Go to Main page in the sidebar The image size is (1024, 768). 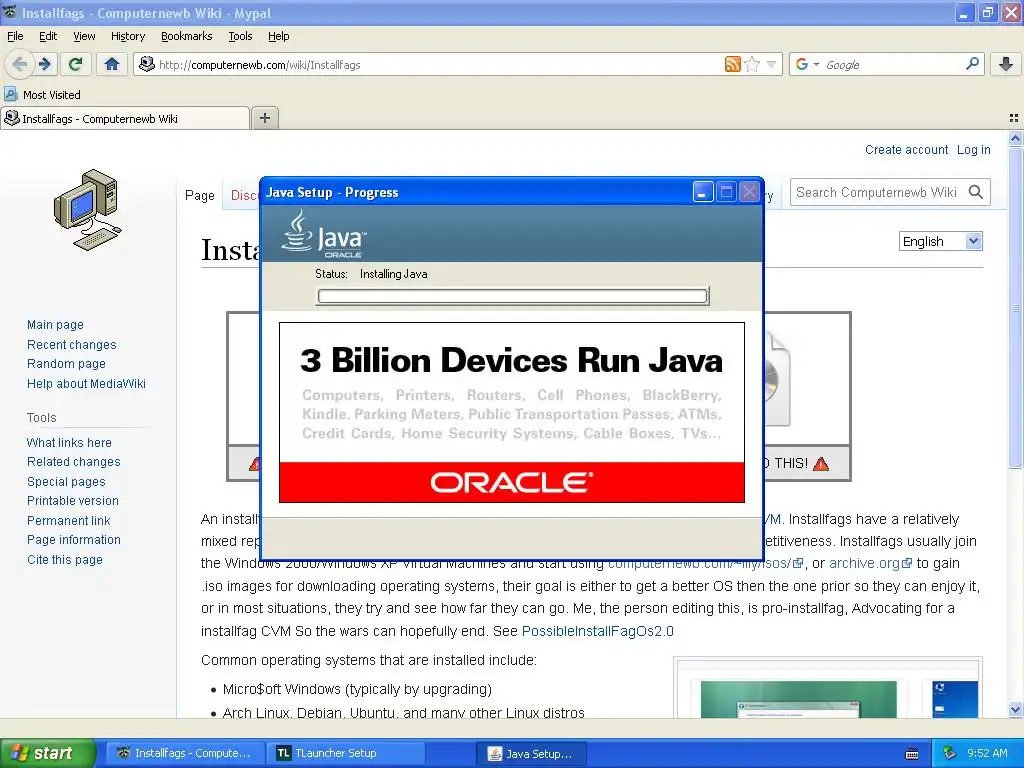[55, 325]
